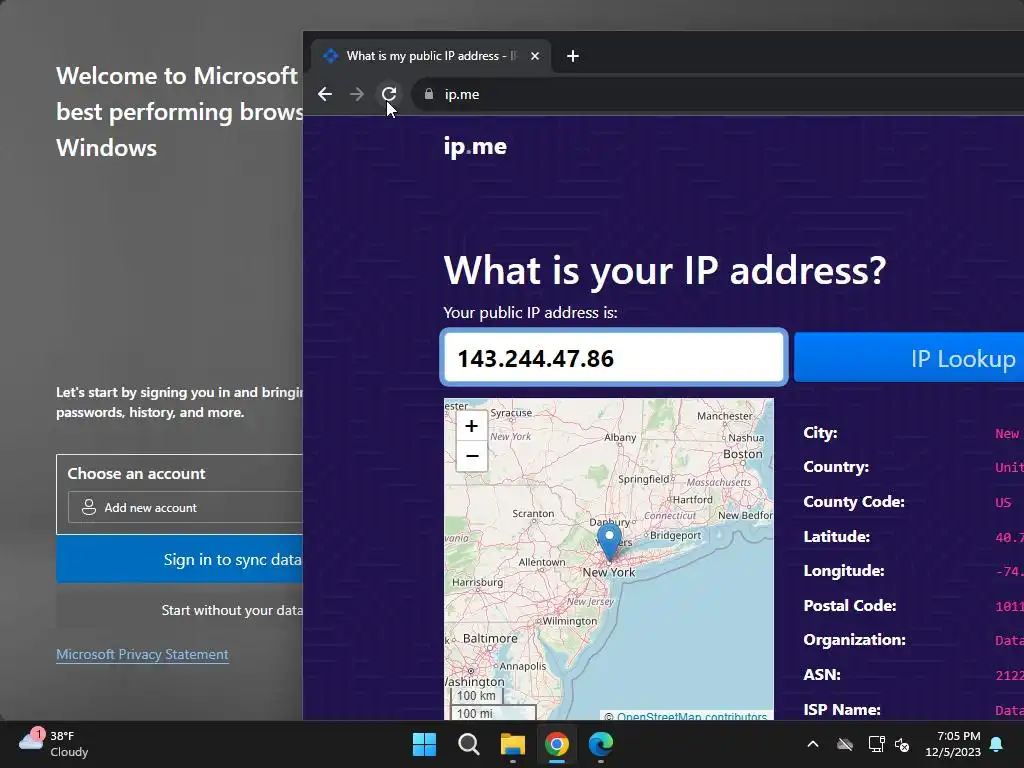Click the 'Longitude:' label
The height and width of the screenshot is (768, 1024).
[844, 571]
